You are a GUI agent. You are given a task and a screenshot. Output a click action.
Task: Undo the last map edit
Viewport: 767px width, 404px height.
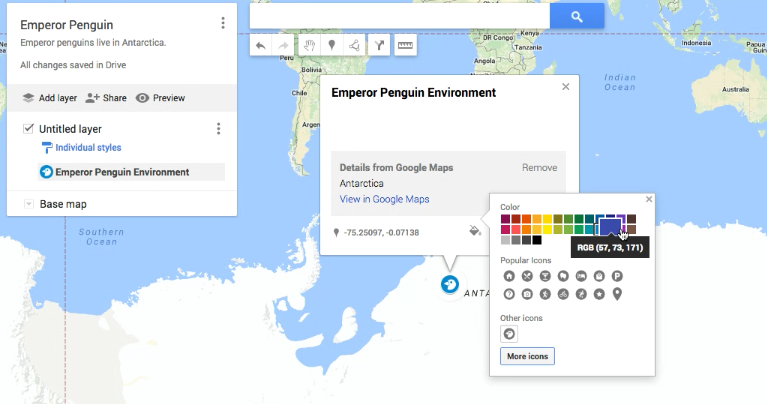(x=261, y=45)
